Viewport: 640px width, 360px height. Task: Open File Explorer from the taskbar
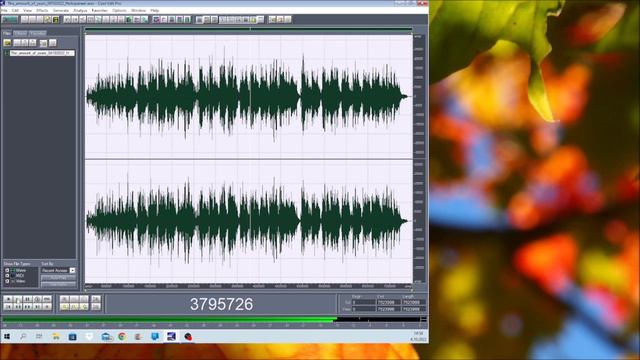point(56,337)
